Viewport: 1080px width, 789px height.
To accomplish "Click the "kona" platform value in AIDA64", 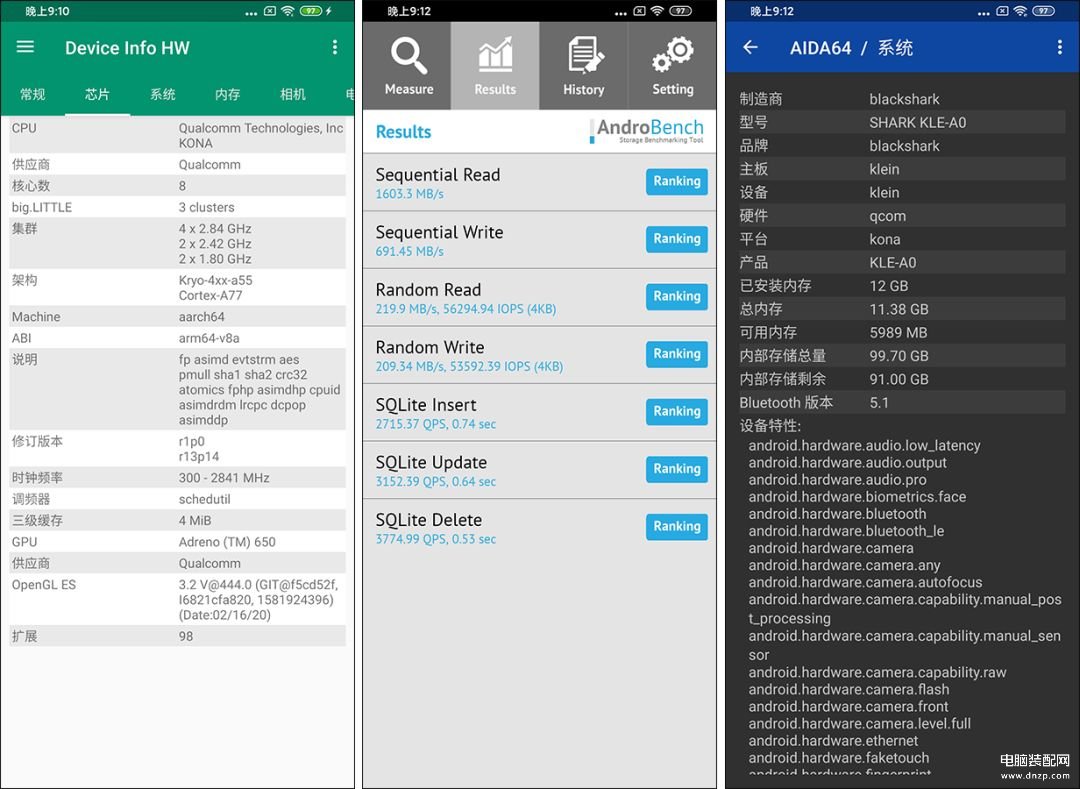I will 885,240.
